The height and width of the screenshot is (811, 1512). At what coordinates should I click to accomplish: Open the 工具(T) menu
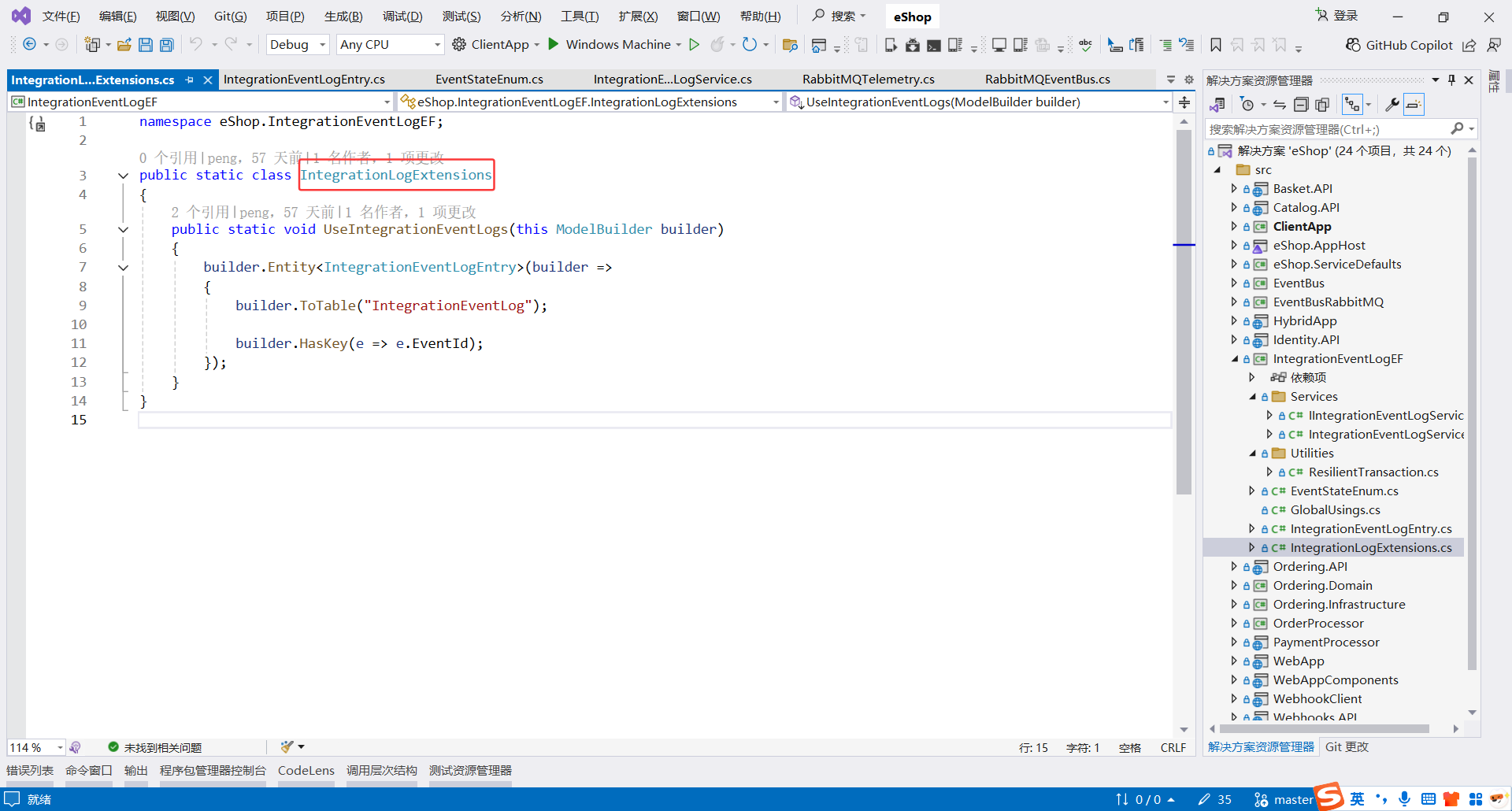[x=580, y=17]
